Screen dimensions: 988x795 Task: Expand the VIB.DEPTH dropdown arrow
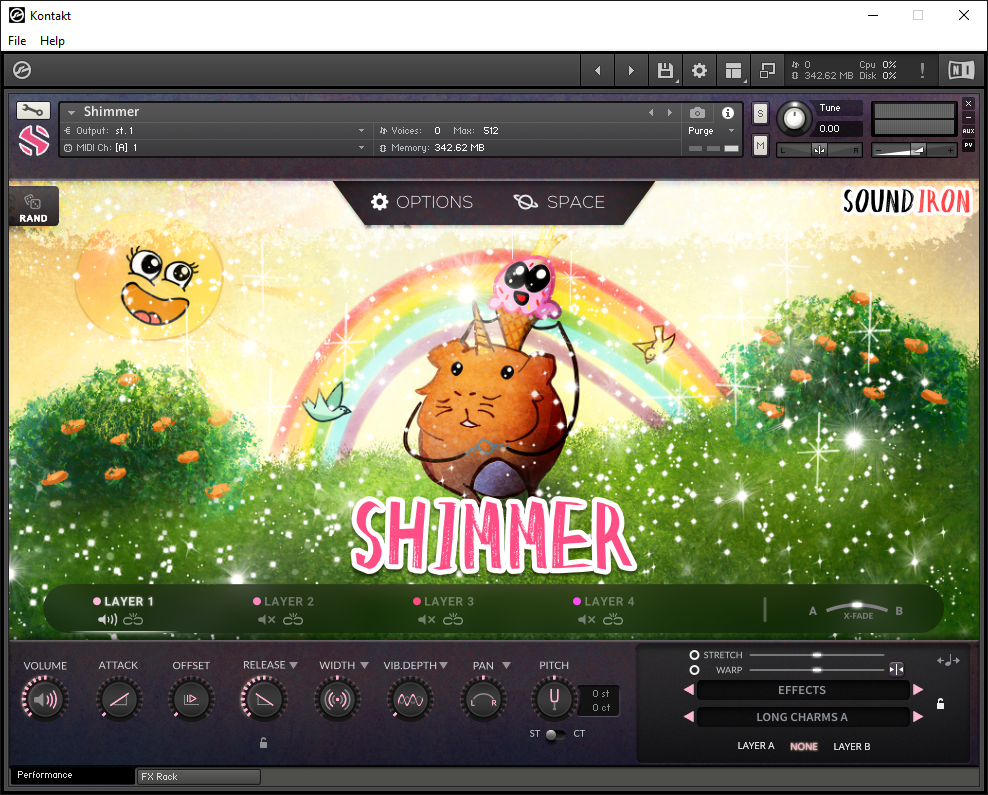(x=444, y=665)
